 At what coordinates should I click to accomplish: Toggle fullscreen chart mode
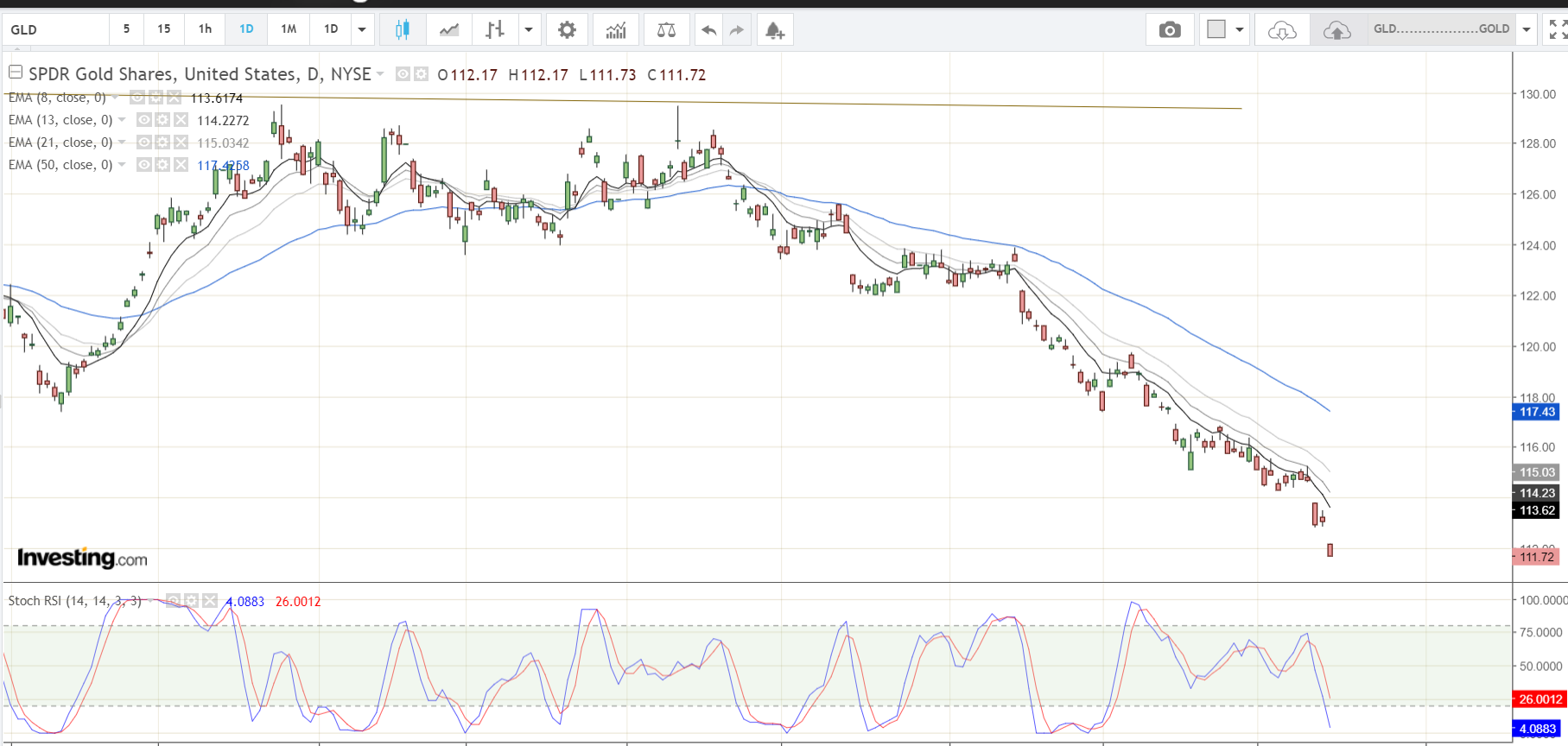click(x=1557, y=29)
